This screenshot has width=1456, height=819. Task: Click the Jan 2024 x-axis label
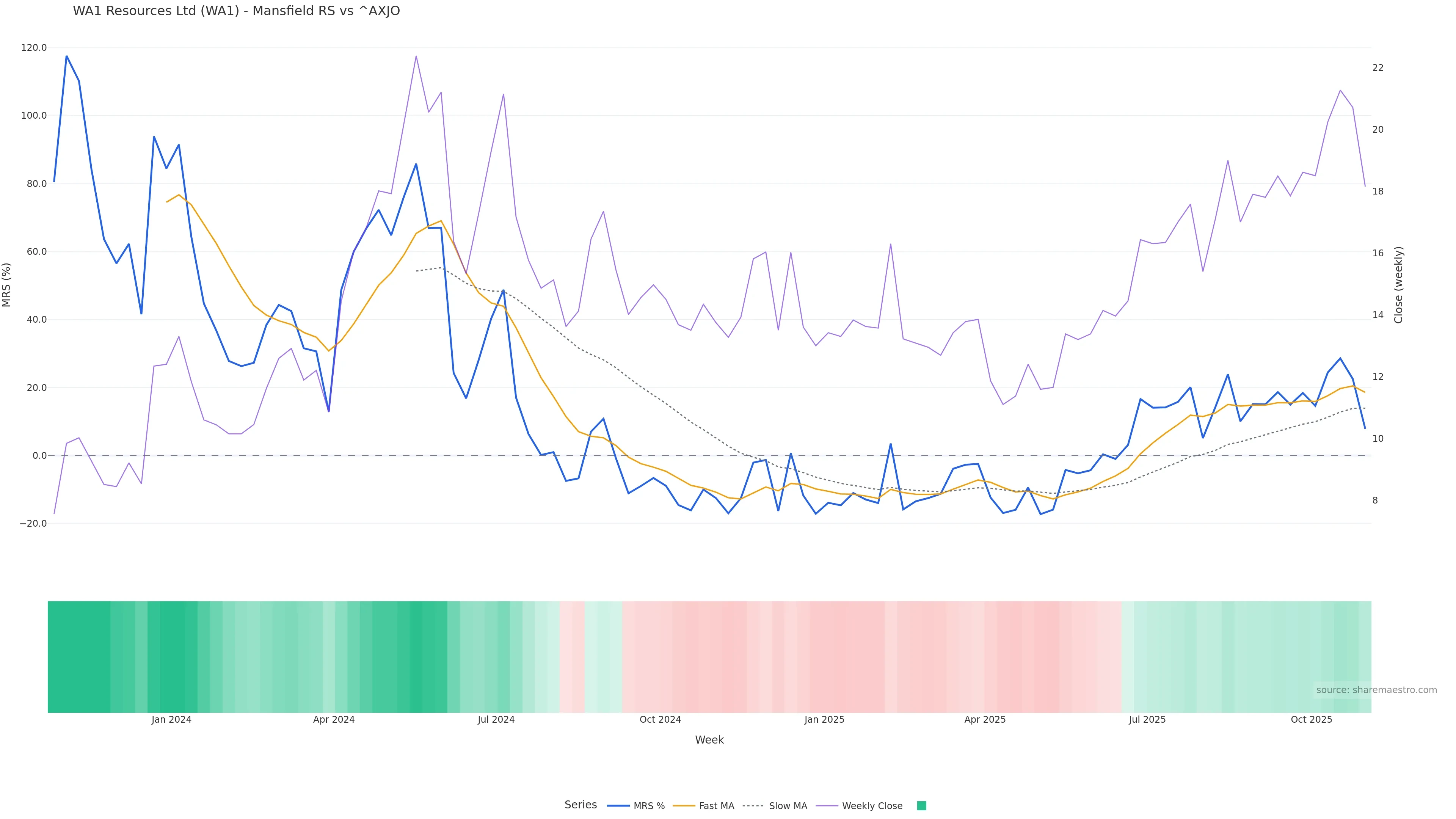tap(171, 720)
